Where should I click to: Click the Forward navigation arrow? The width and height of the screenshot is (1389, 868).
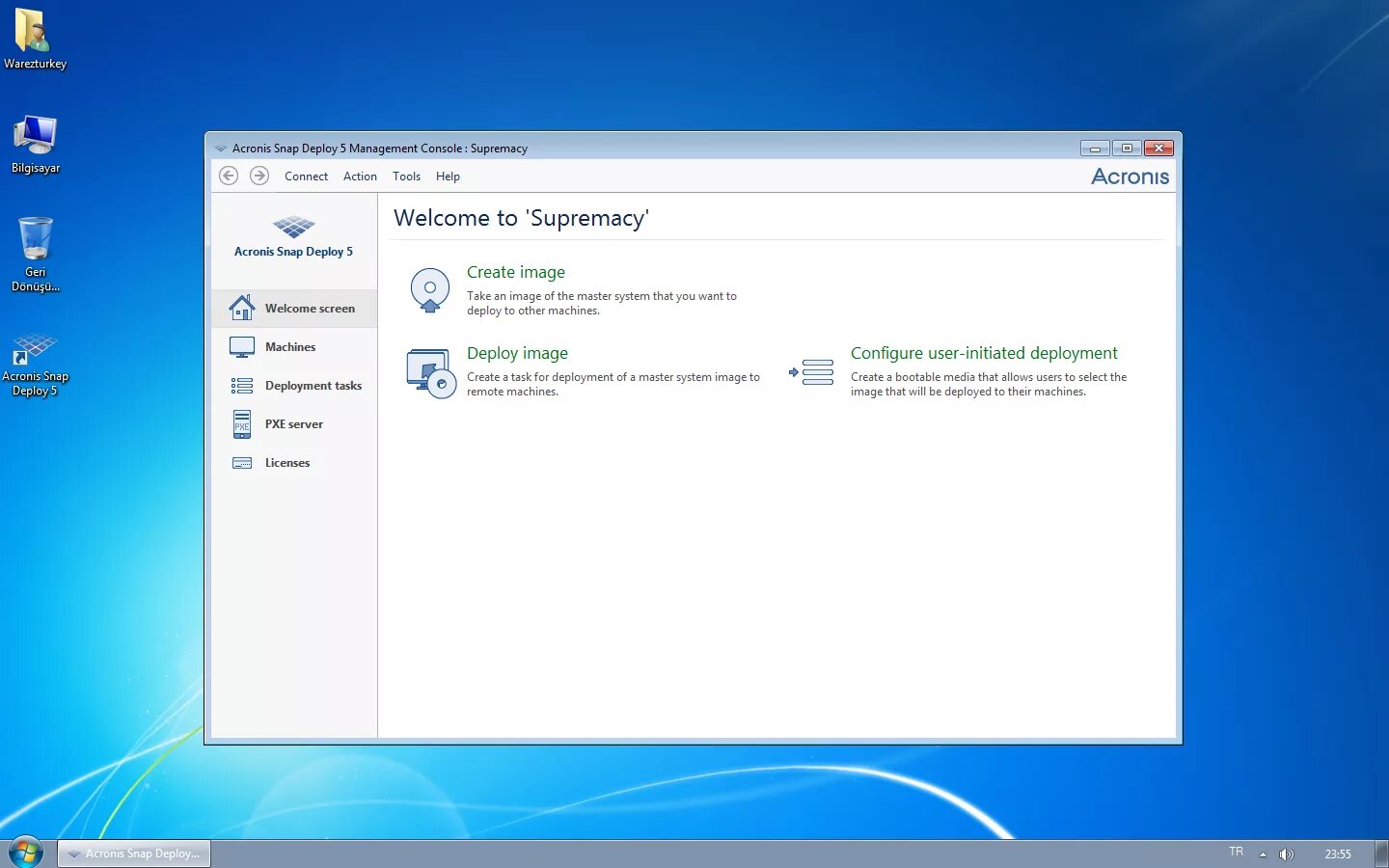[x=259, y=176]
